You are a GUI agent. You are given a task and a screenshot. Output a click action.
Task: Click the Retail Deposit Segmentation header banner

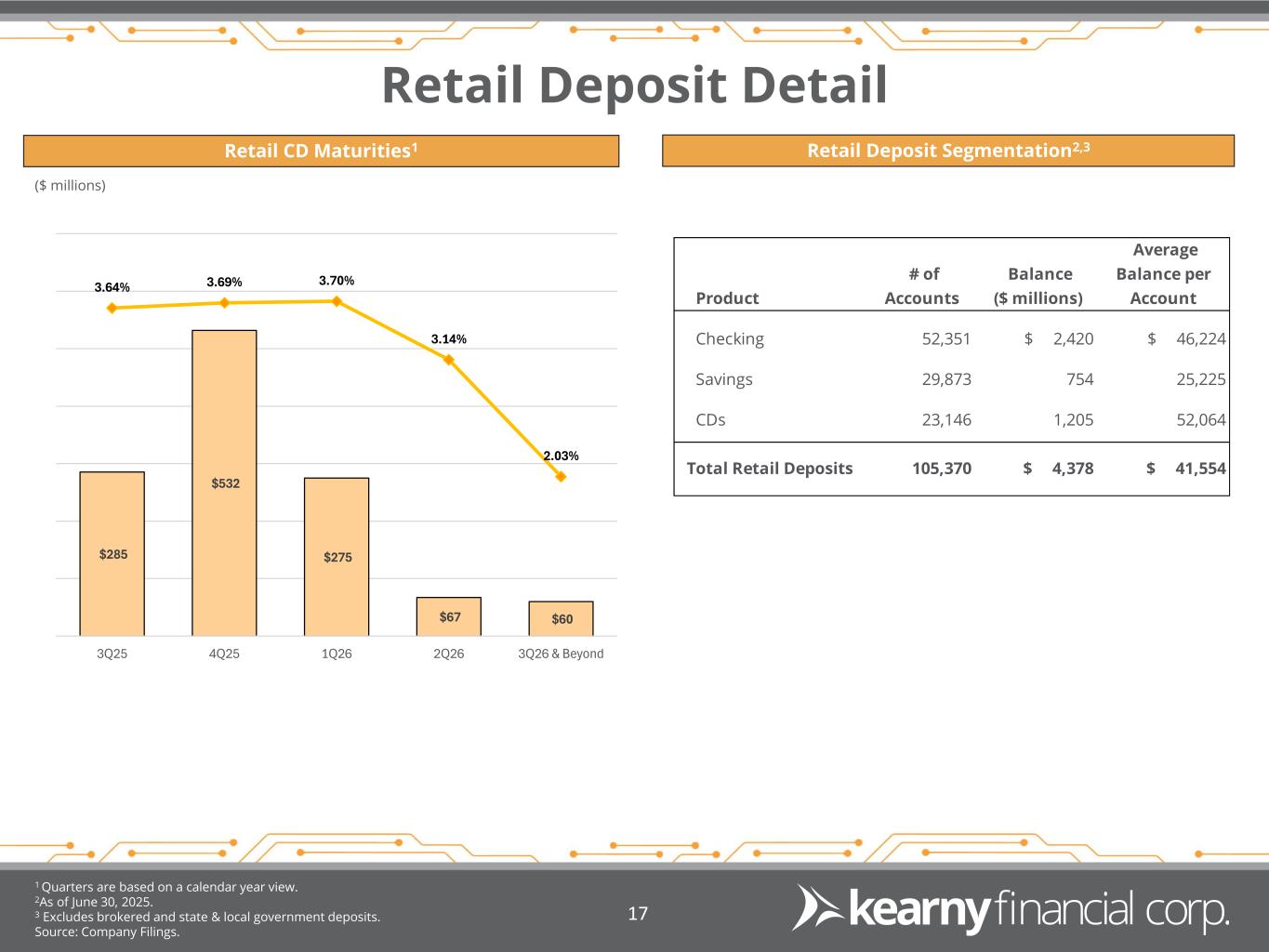(947, 151)
